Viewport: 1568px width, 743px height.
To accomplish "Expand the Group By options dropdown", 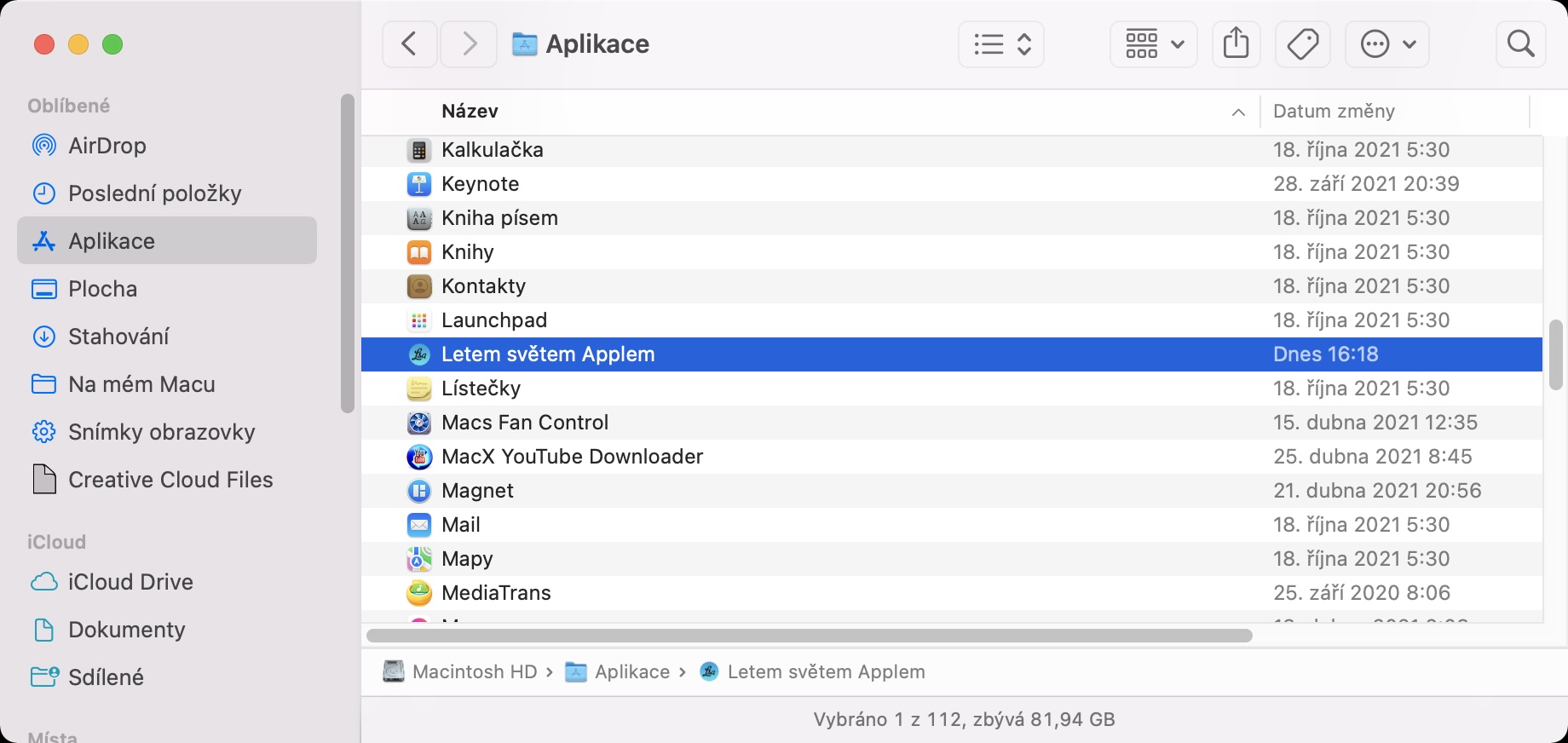I will (1154, 43).
